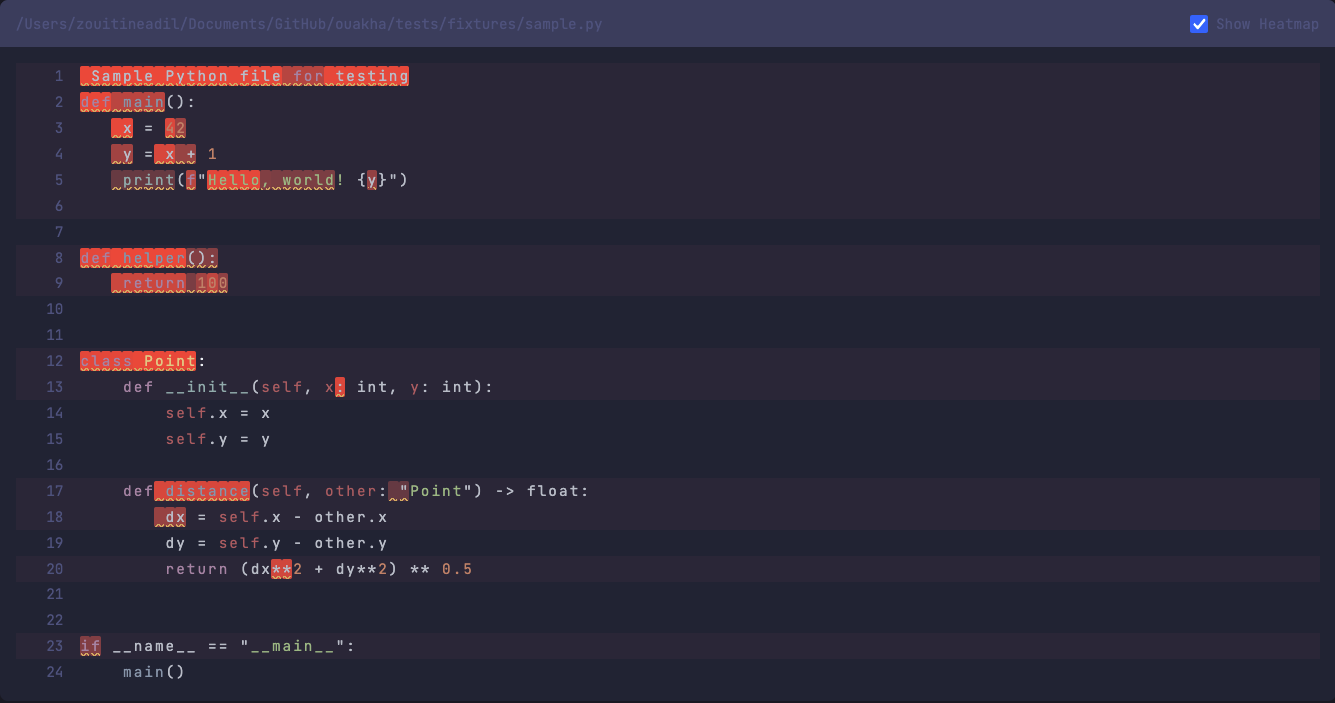Image resolution: width=1335 pixels, height=703 pixels.
Task: Click highlighted 'dx' variable on line 18
Action: coord(170,517)
